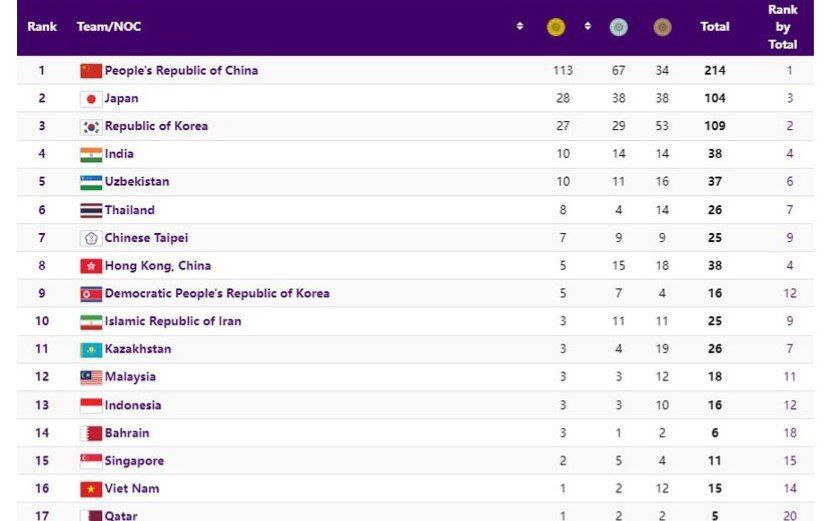The width and height of the screenshot is (827, 521).
Task: Open the Uzbekistan team link
Action: point(137,182)
